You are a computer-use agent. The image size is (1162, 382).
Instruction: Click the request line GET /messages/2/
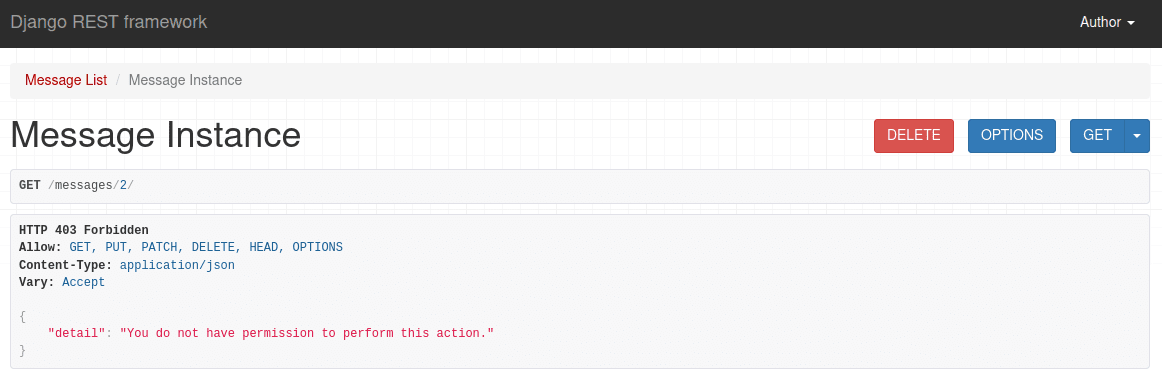(x=77, y=185)
